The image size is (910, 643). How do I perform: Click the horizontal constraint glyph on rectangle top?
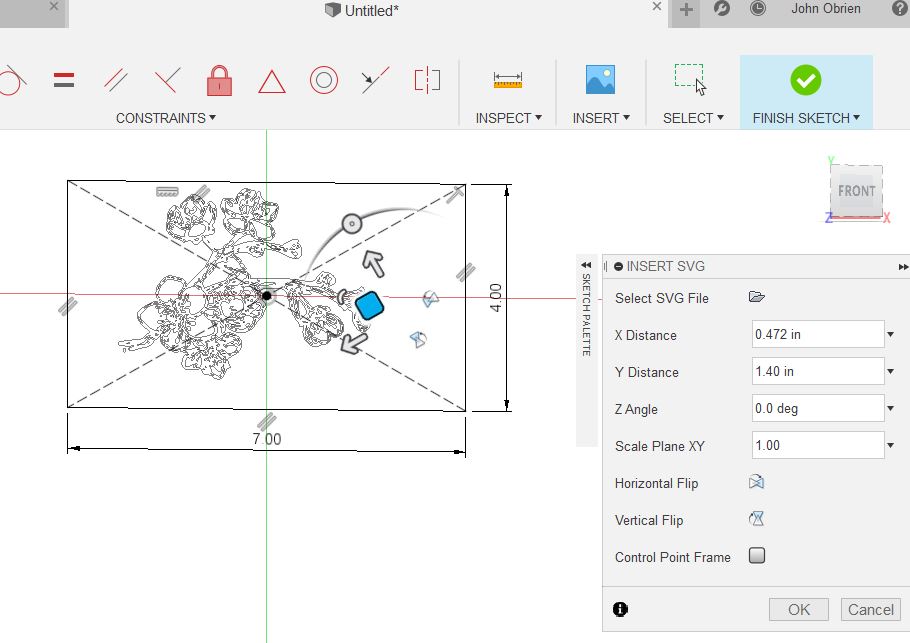click(167, 192)
